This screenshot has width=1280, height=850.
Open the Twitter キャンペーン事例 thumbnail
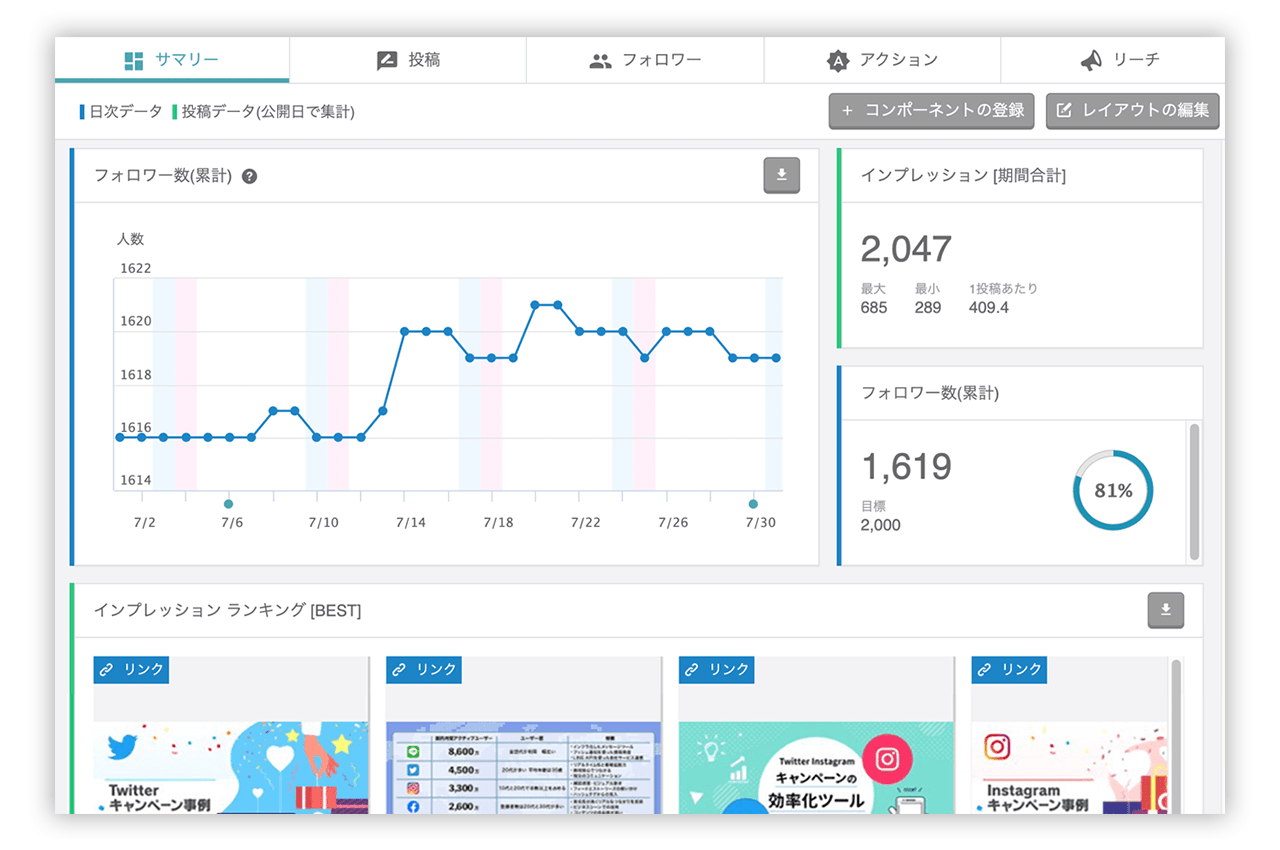(x=230, y=765)
